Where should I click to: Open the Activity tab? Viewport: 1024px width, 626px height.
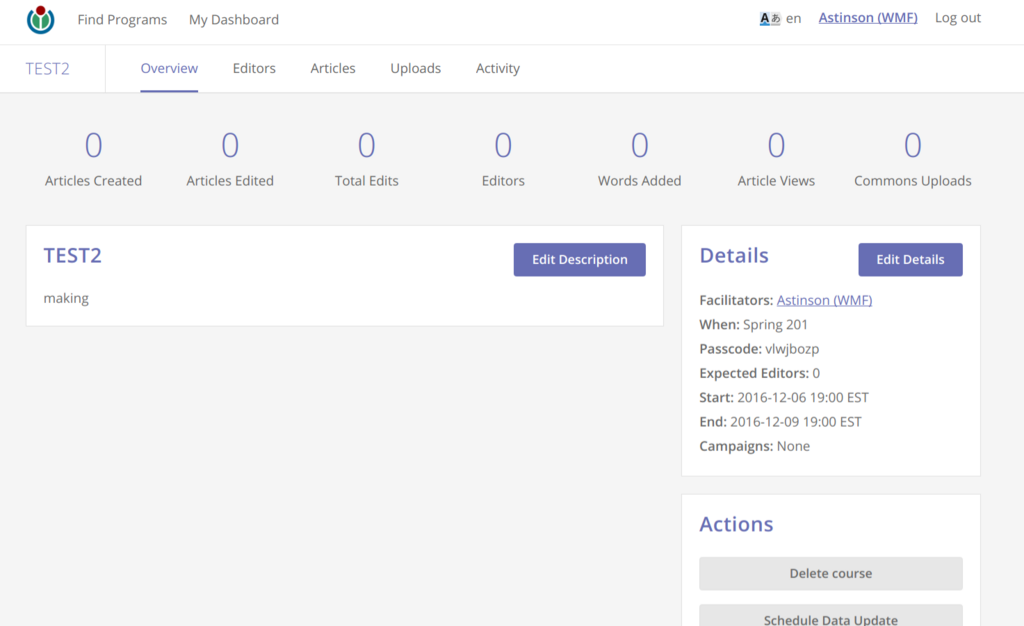coord(498,69)
